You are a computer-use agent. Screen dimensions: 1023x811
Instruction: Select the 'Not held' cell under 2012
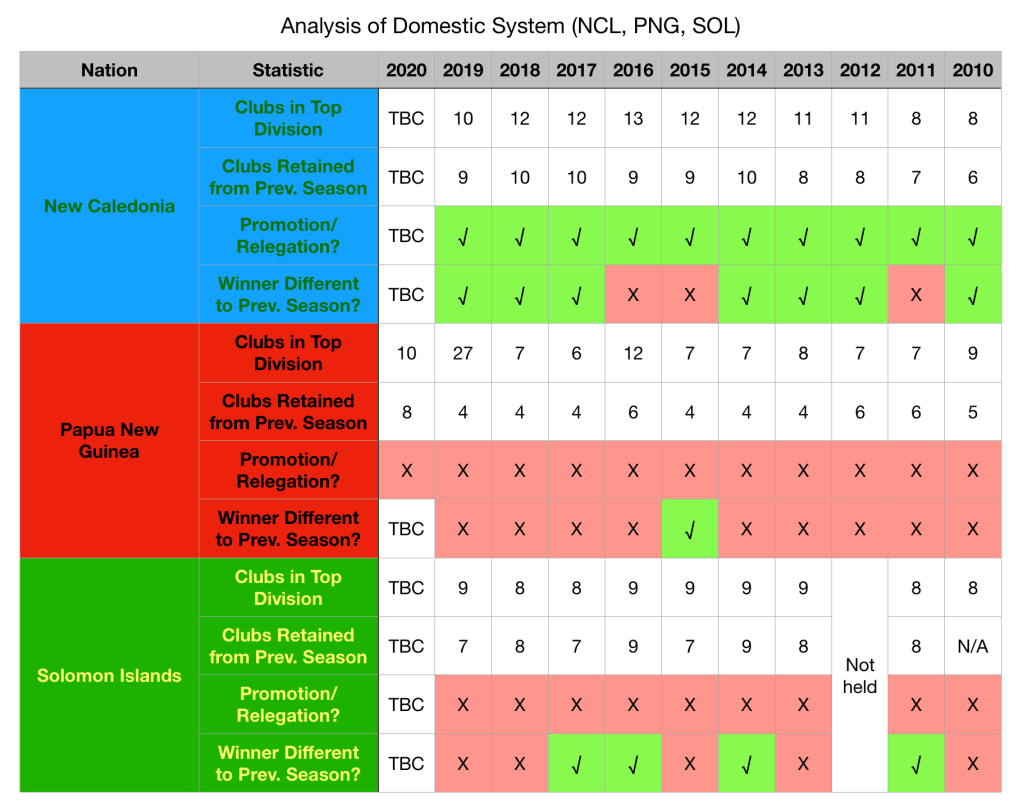tap(860, 675)
